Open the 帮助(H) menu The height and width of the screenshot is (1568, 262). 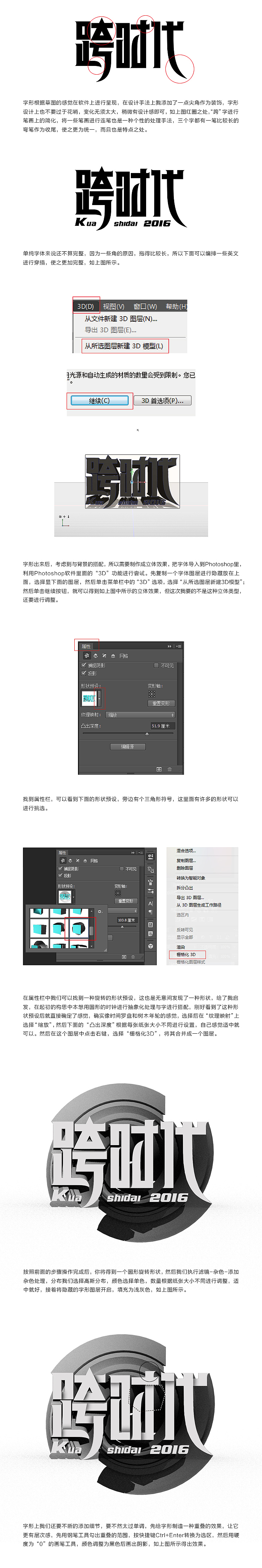tap(176, 306)
